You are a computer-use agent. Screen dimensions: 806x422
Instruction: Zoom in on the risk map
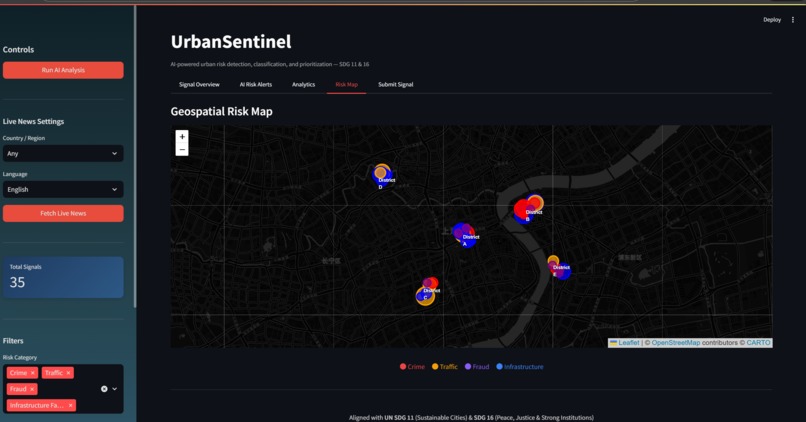(182, 137)
